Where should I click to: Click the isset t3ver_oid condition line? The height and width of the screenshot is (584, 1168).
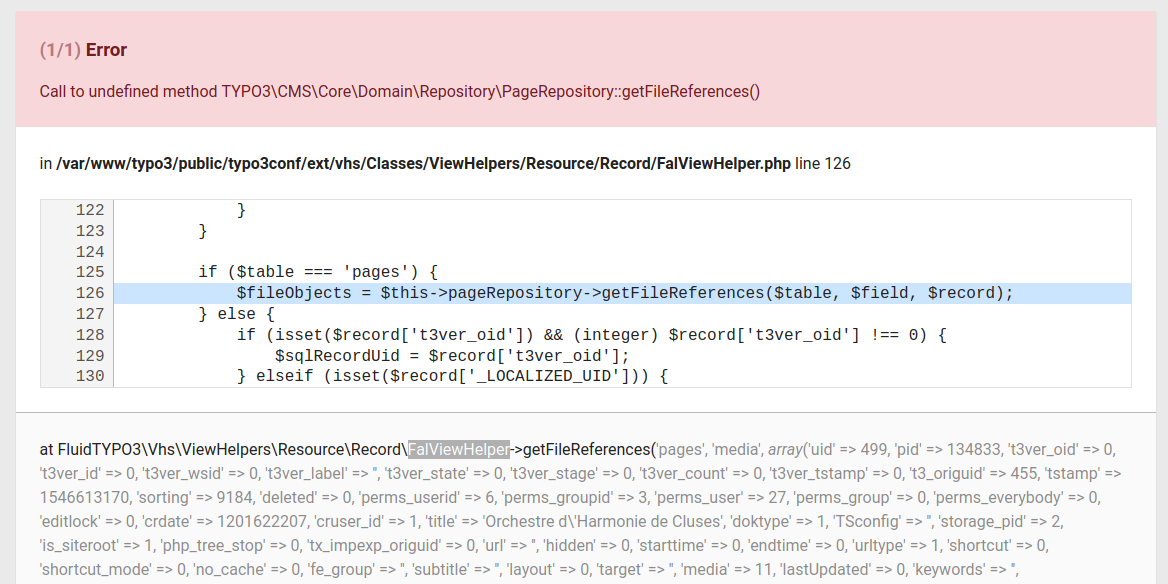click(590, 335)
